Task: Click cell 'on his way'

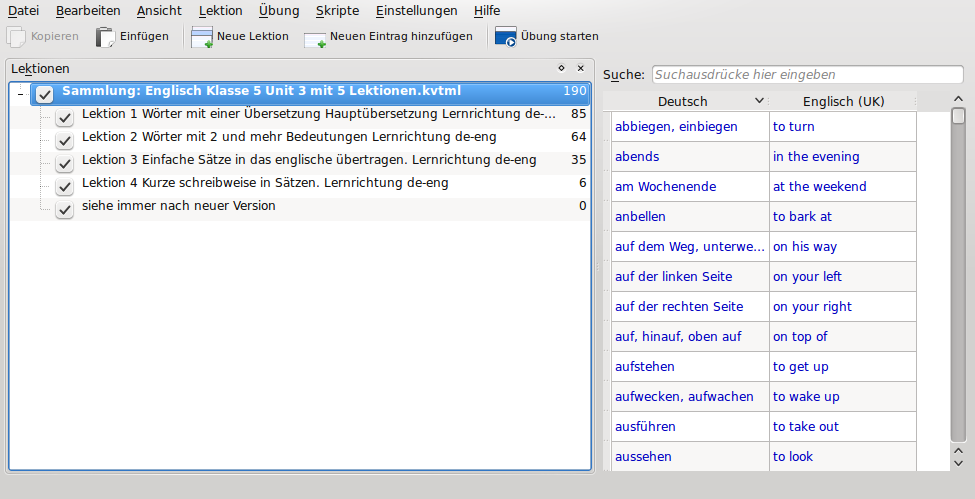Action: point(843,246)
